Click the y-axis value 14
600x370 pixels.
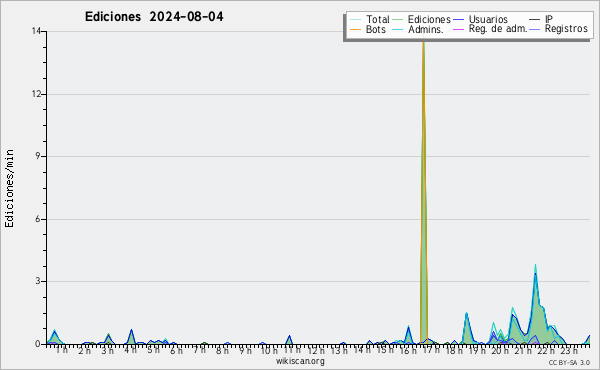tap(36, 31)
